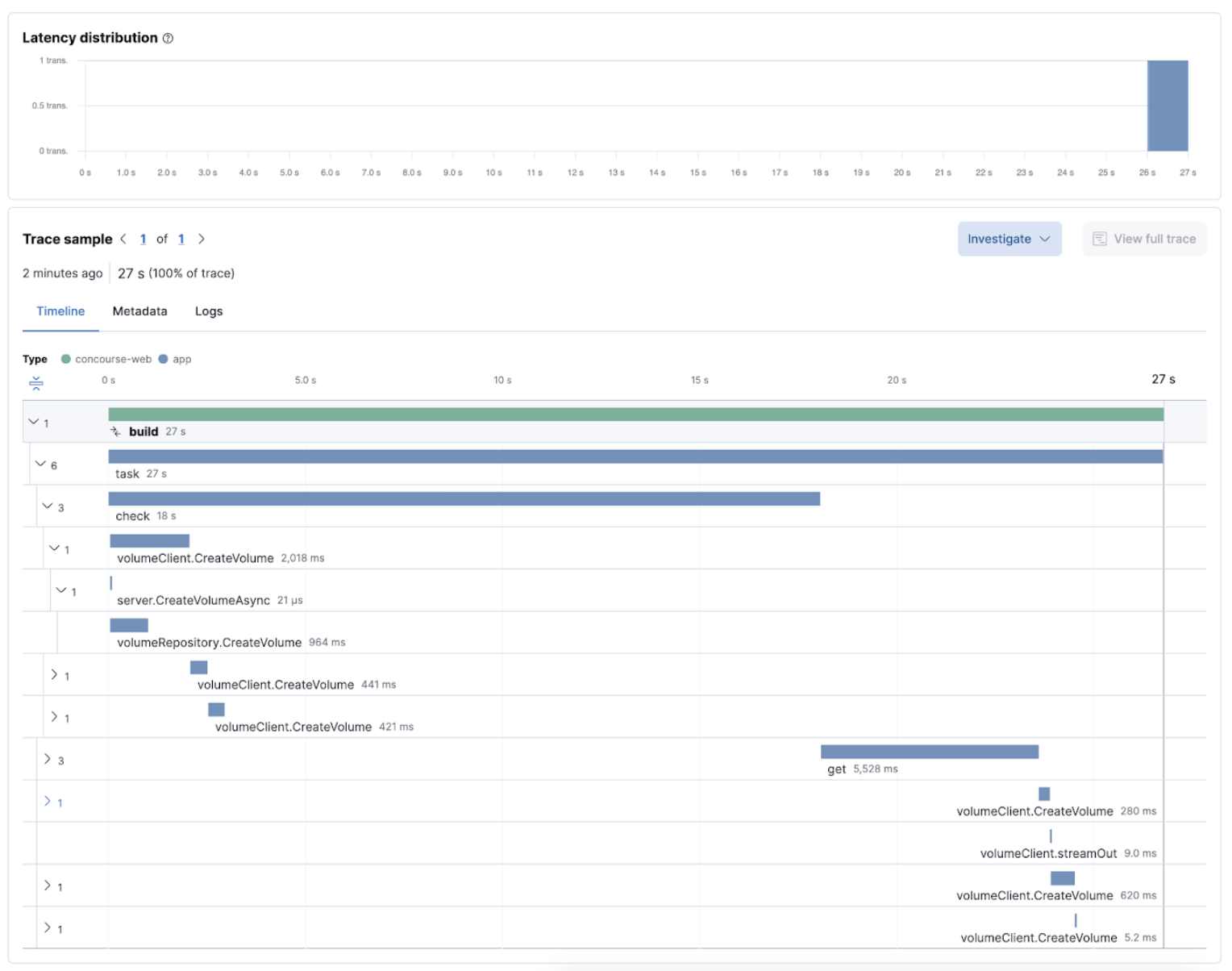Viewport: 1232px width, 971px height.
Task: Click the latency histogram bar near 26 s
Action: click(1167, 105)
